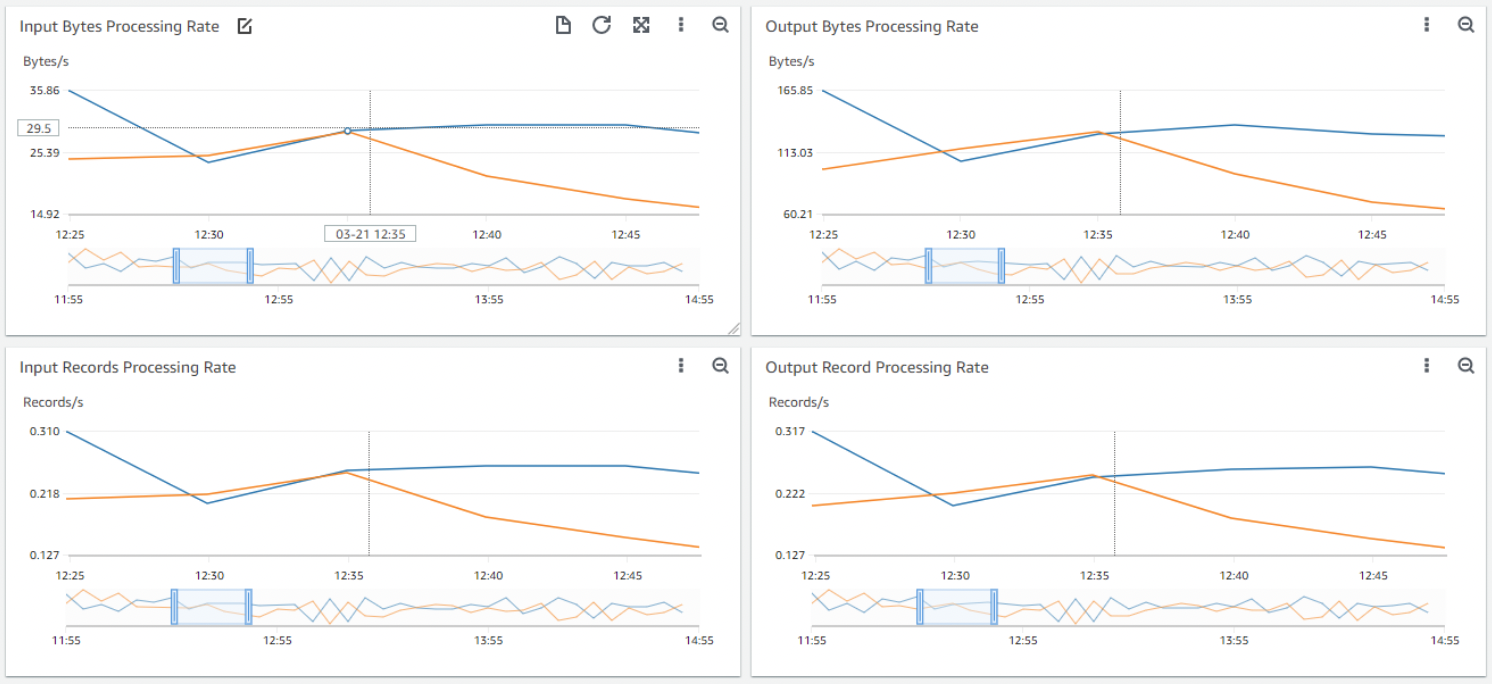Click the Input Records Processing Rate title
1492x684 pixels.
pos(130,367)
